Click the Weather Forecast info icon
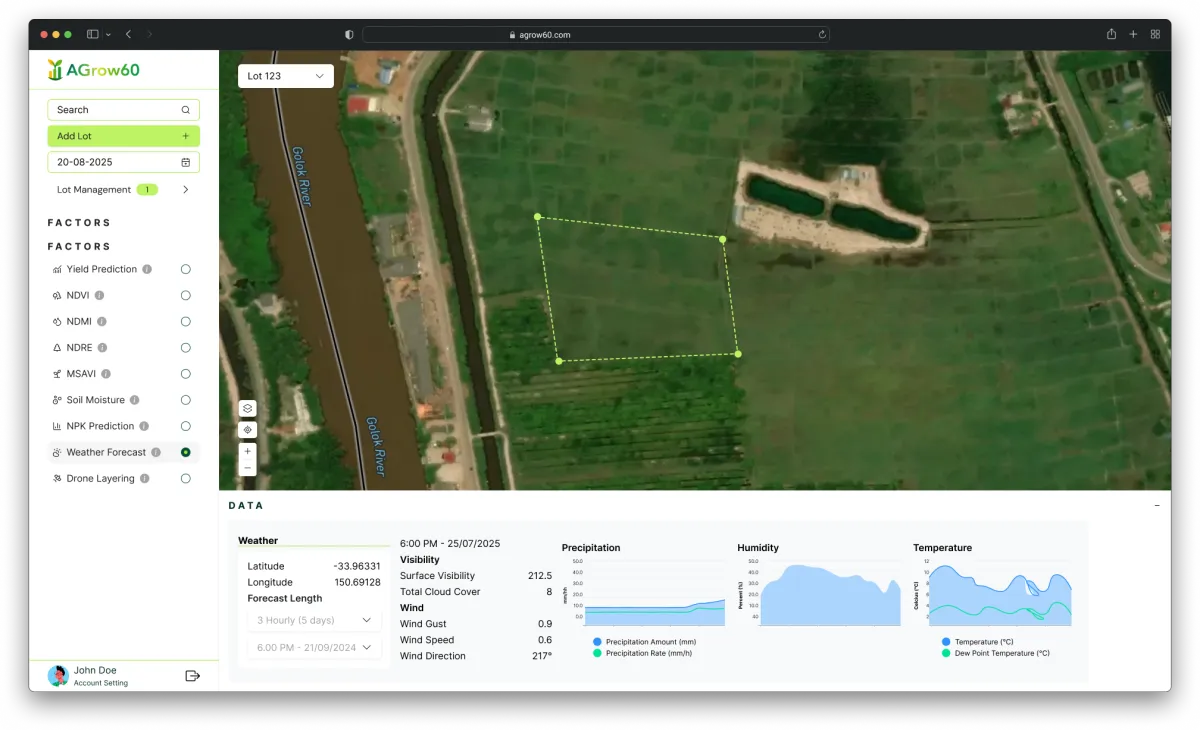The width and height of the screenshot is (1200, 730). [x=155, y=452]
